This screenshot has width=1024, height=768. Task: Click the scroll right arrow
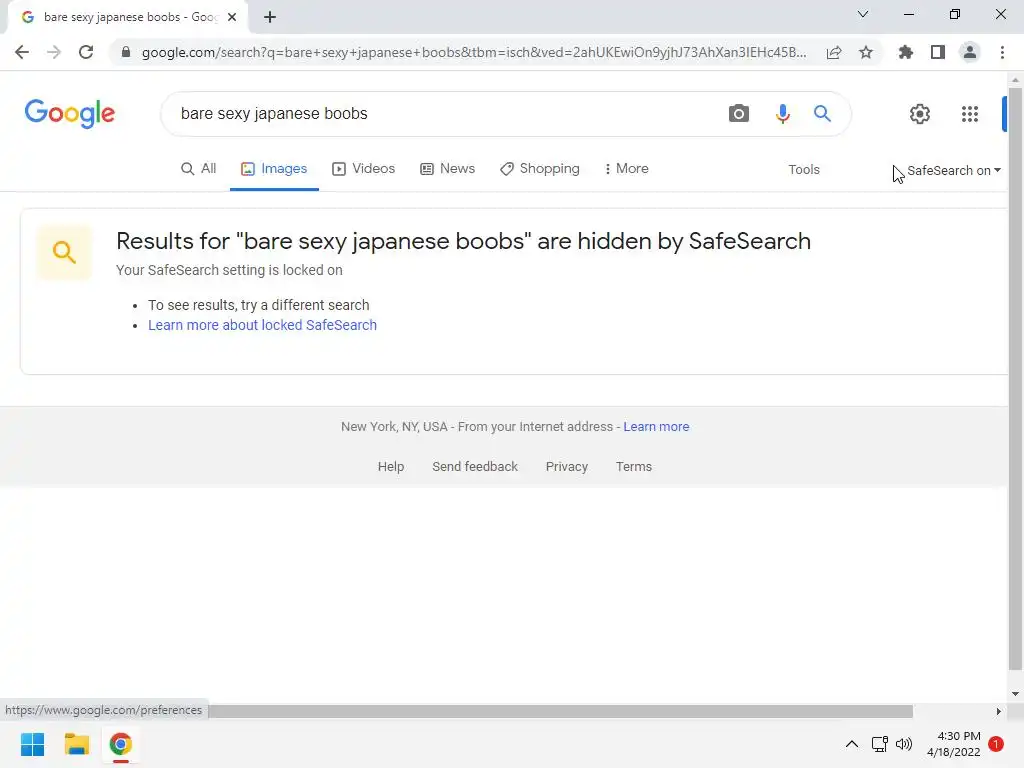point(998,711)
